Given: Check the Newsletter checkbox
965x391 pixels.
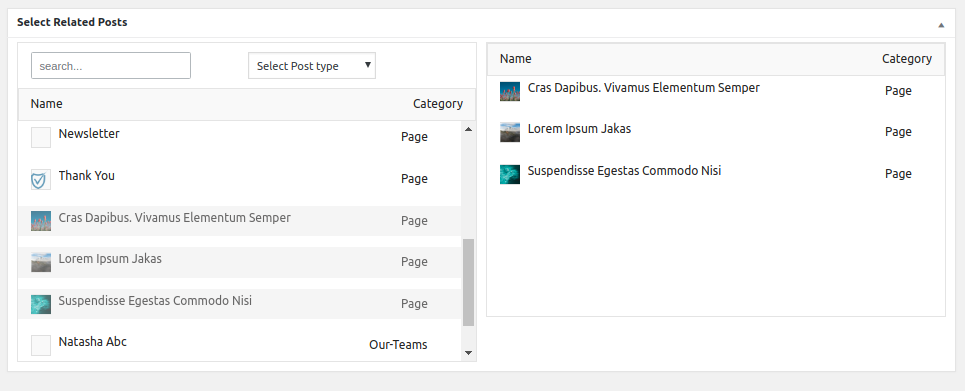Looking at the screenshot, I should (x=41, y=138).
